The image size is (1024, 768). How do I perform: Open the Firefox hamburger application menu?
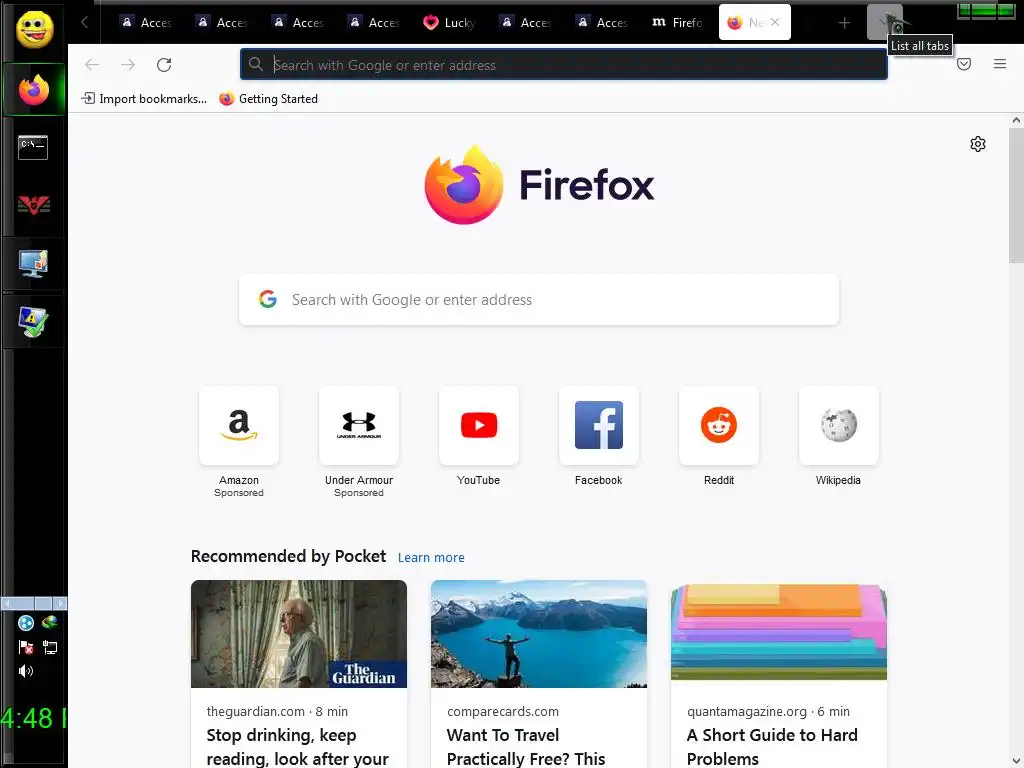[1000, 64]
